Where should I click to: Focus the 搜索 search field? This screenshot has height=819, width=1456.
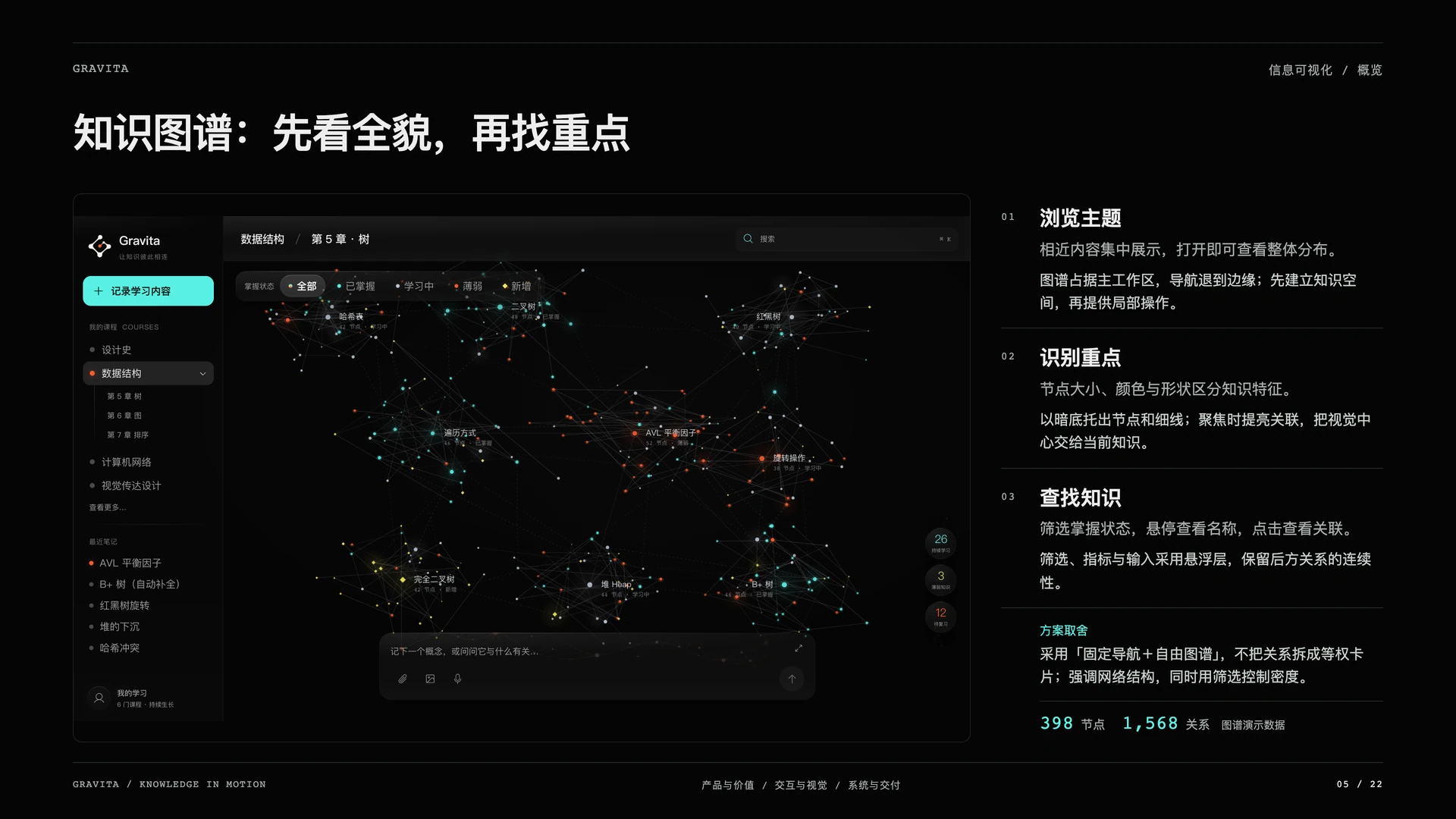click(x=846, y=239)
